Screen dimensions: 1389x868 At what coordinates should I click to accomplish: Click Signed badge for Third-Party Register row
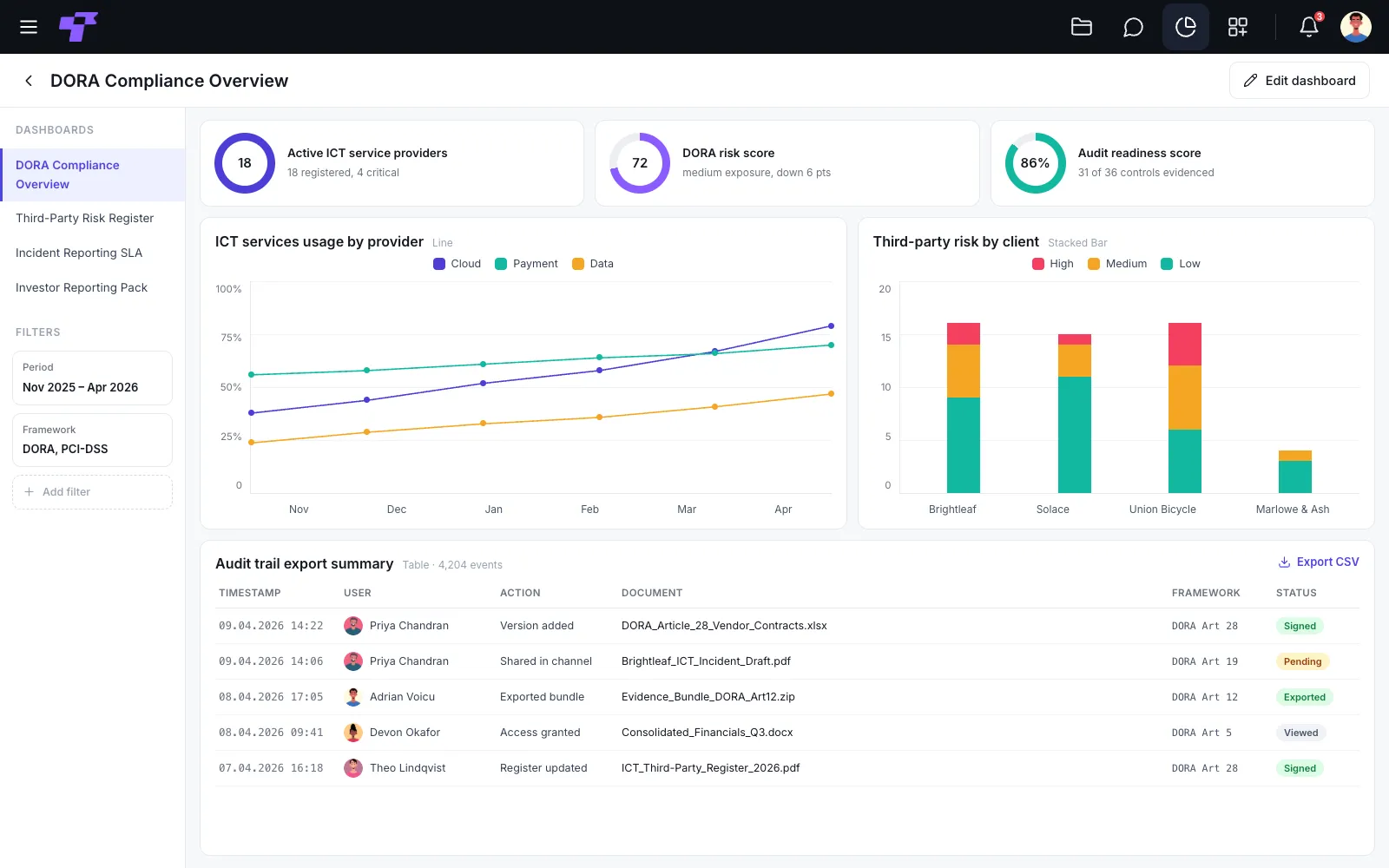point(1300,768)
